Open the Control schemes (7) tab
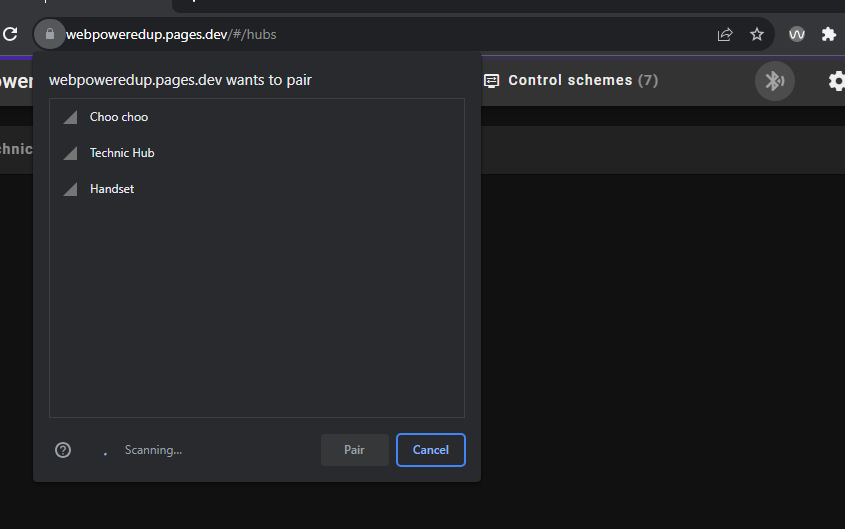This screenshot has width=845, height=529. click(571, 80)
